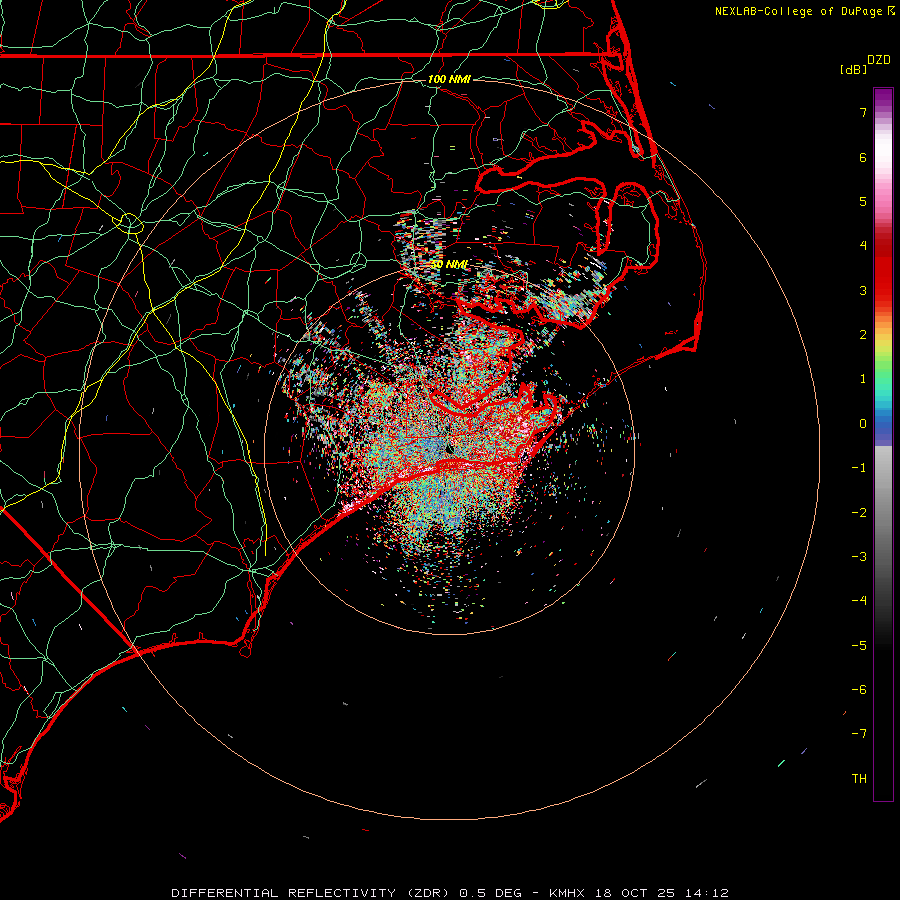Click the 100 NMI range ring label
This screenshot has width=900, height=900.
tap(449, 79)
